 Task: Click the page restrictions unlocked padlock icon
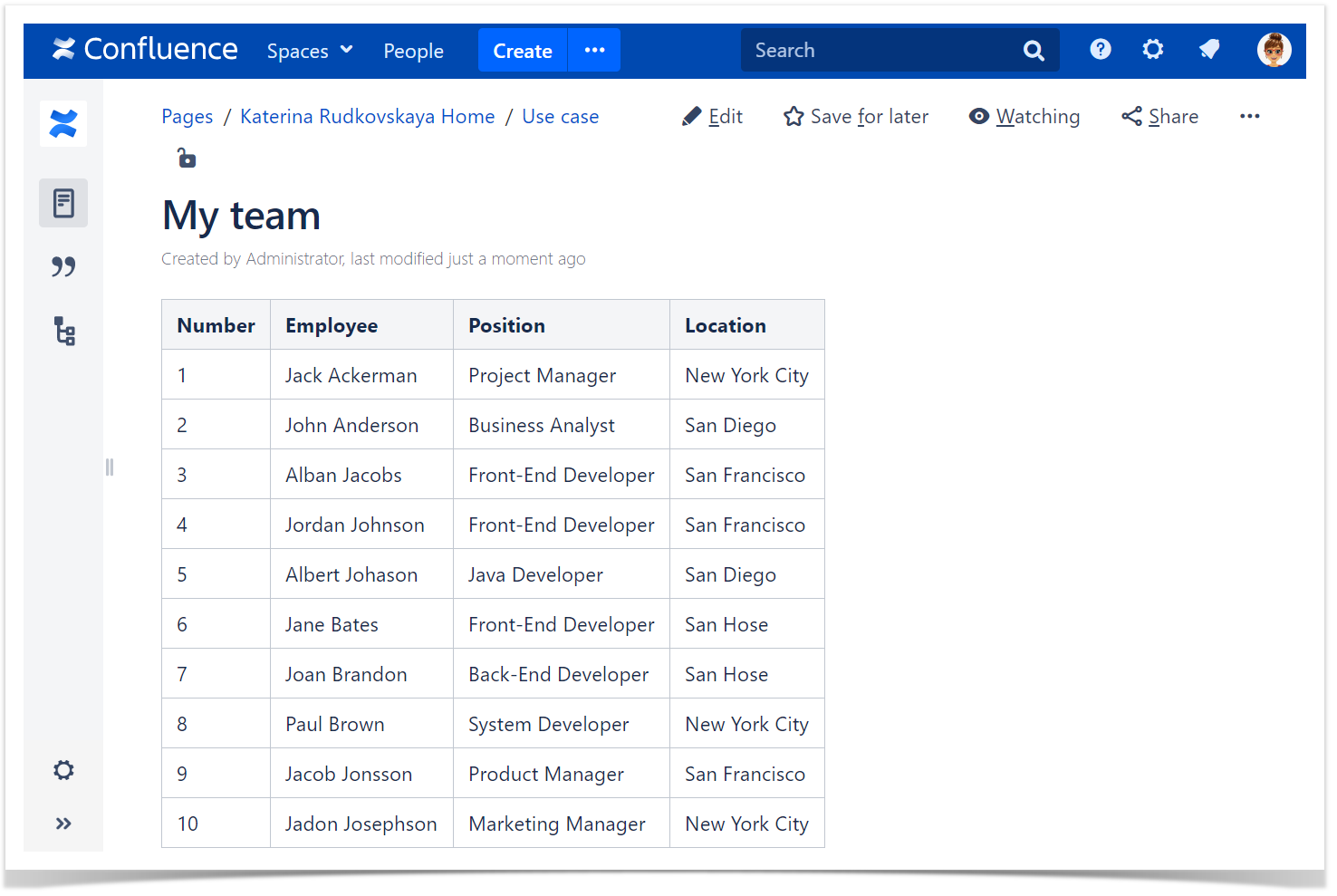[x=187, y=159]
